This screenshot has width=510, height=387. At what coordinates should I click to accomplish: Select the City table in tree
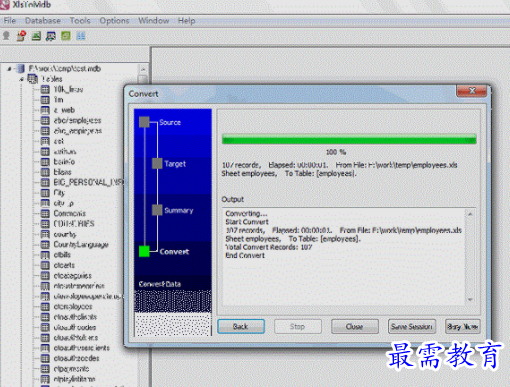(x=59, y=193)
